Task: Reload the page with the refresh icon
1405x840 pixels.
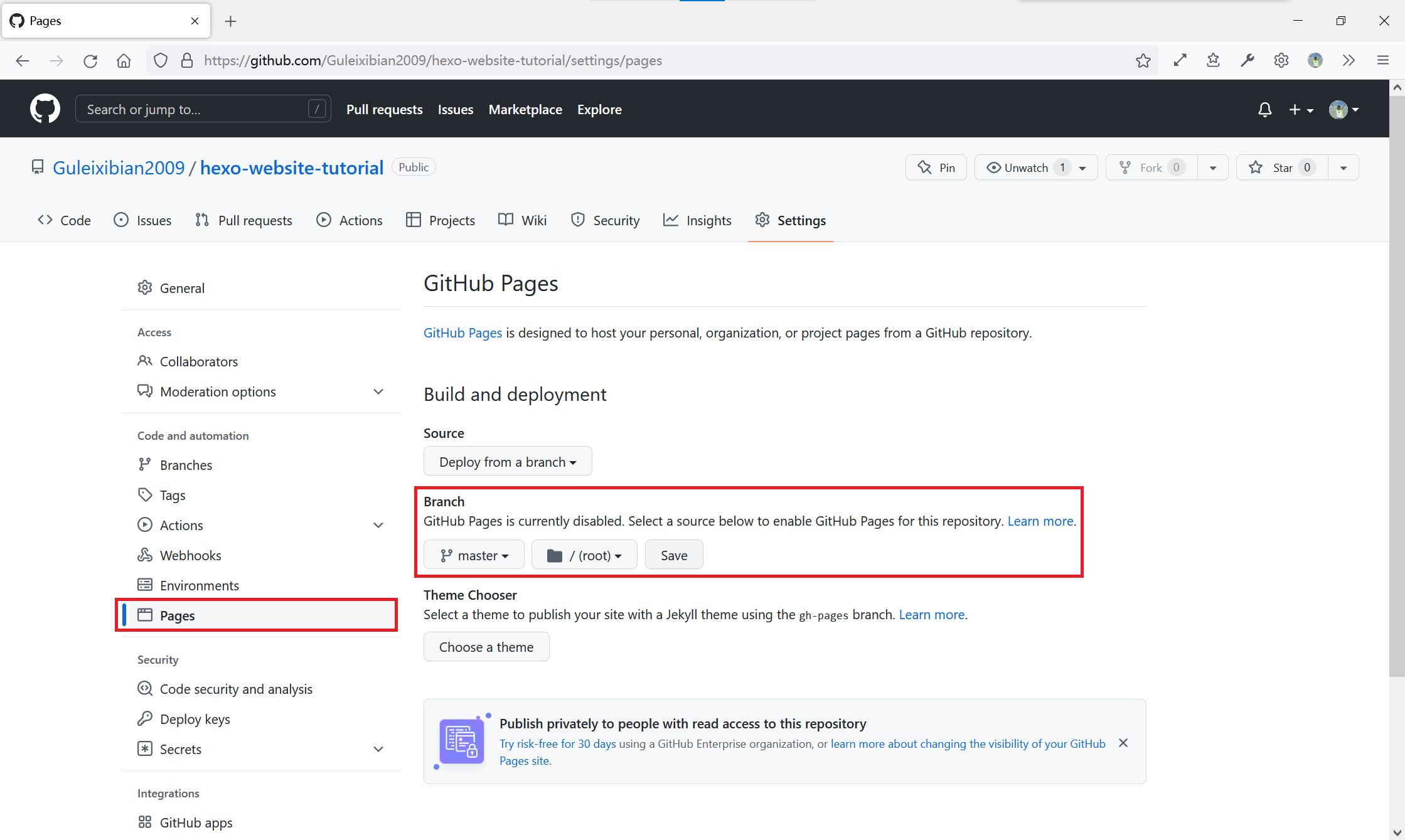Action: click(x=90, y=61)
